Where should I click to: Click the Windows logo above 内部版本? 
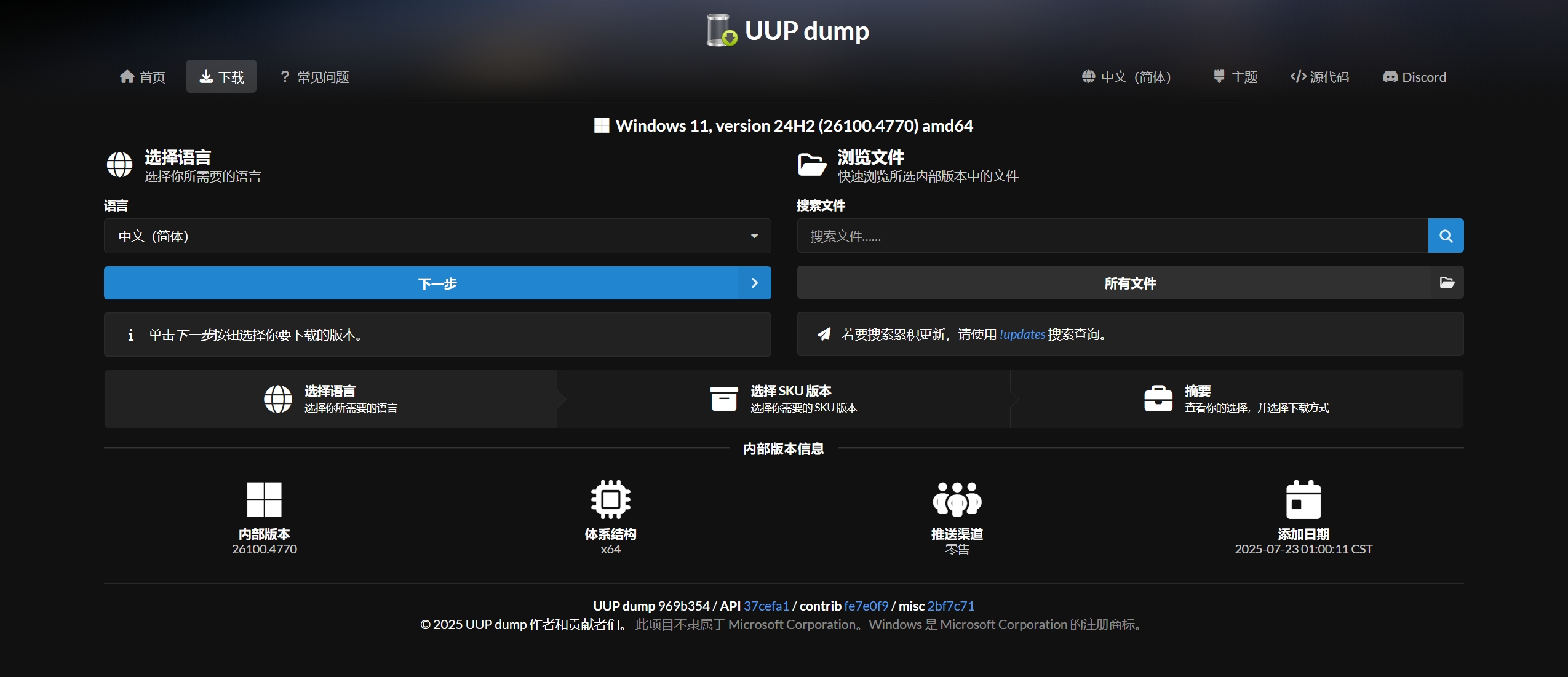264,499
